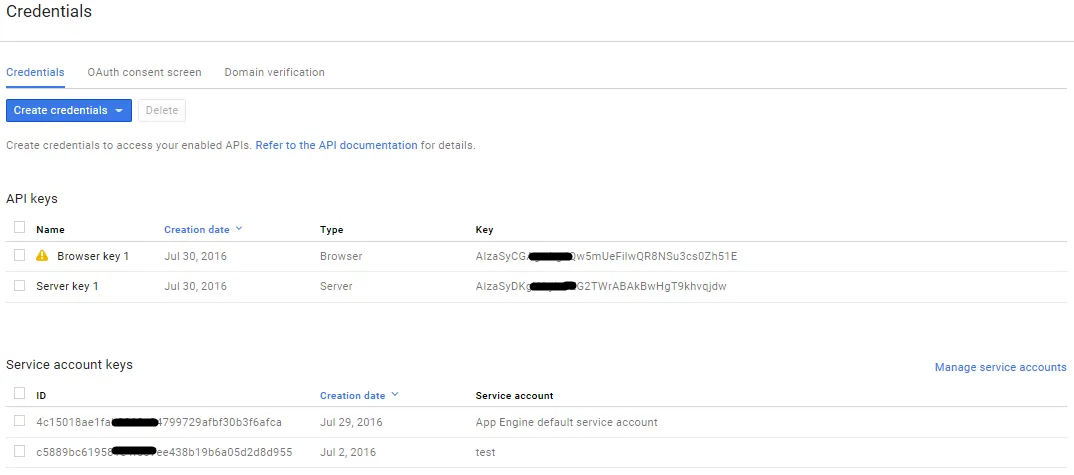Follow the Refer to the API documentation link
Image resolution: width=1074 pixels, height=475 pixels.
point(336,145)
